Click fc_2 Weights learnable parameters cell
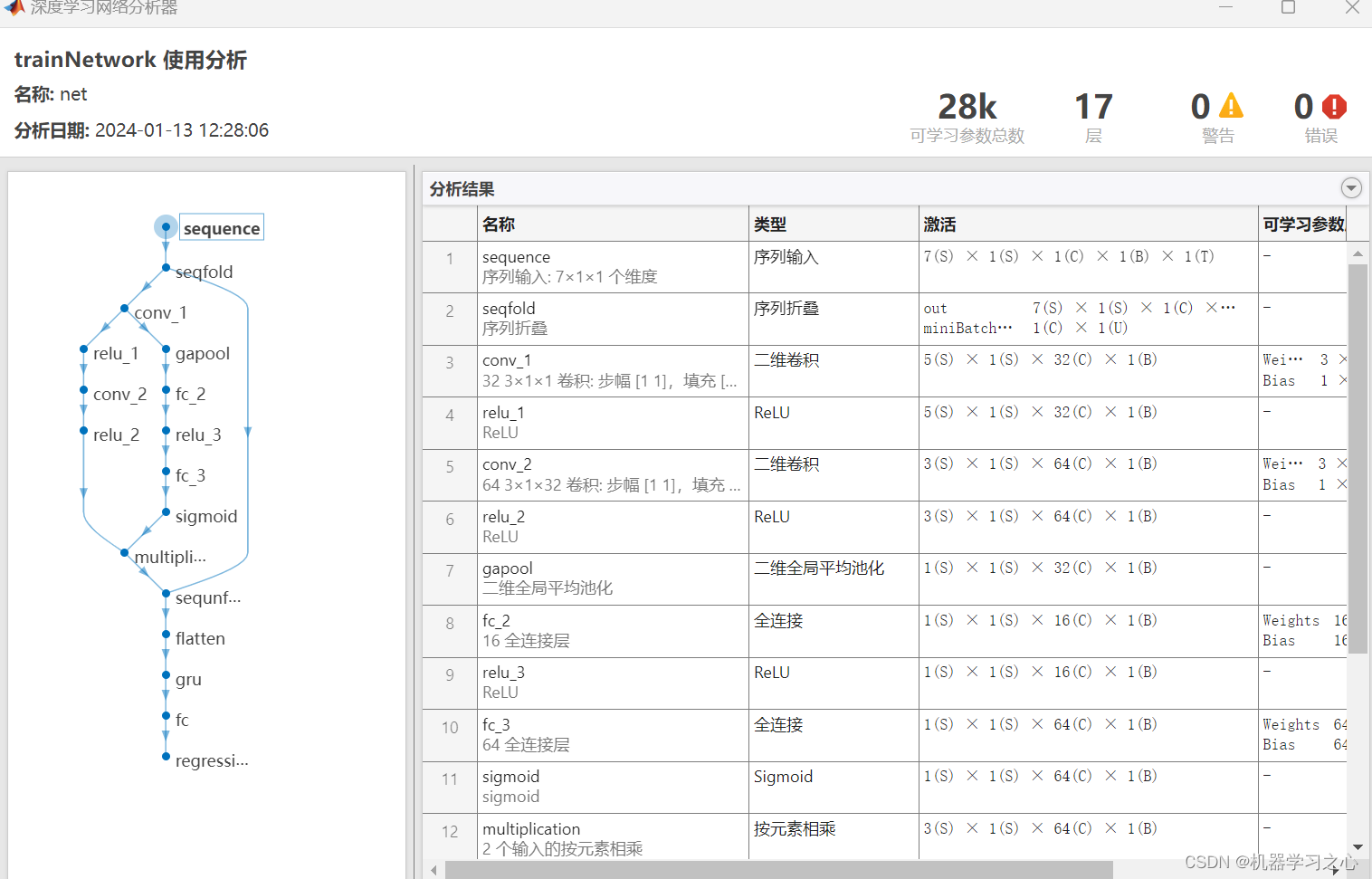 pyautogui.click(x=1302, y=631)
